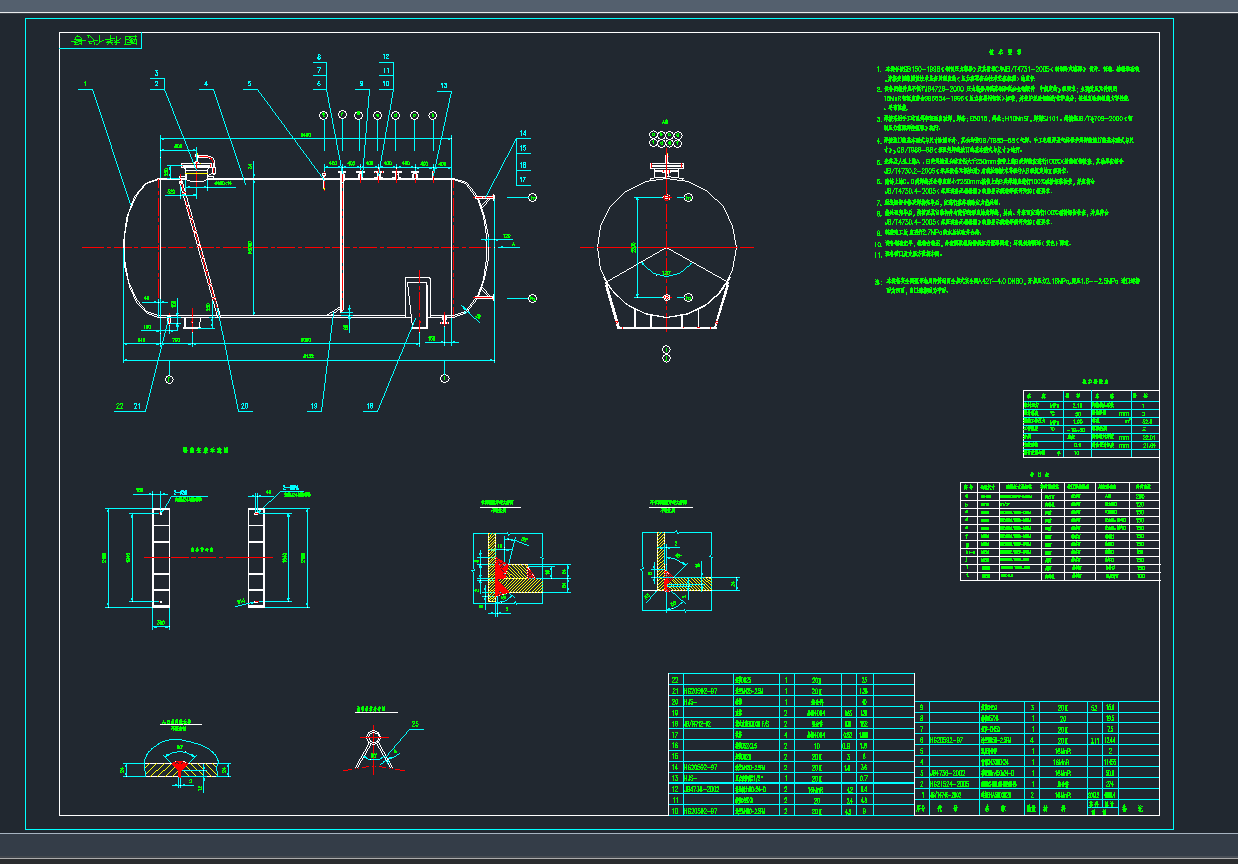Click part callout number 20 below tank
Screen dimensions: 1238x864
[243, 406]
